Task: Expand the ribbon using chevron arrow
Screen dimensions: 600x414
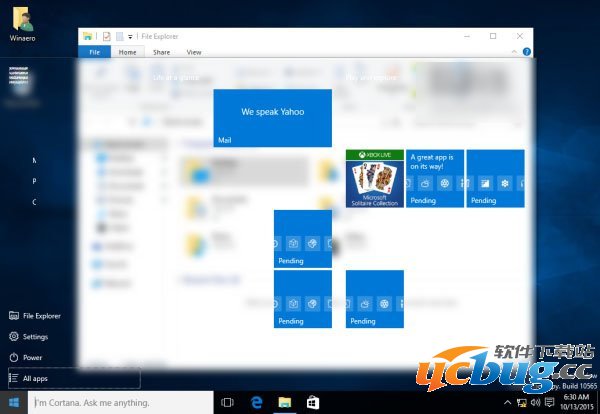Action: coord(516,51)
